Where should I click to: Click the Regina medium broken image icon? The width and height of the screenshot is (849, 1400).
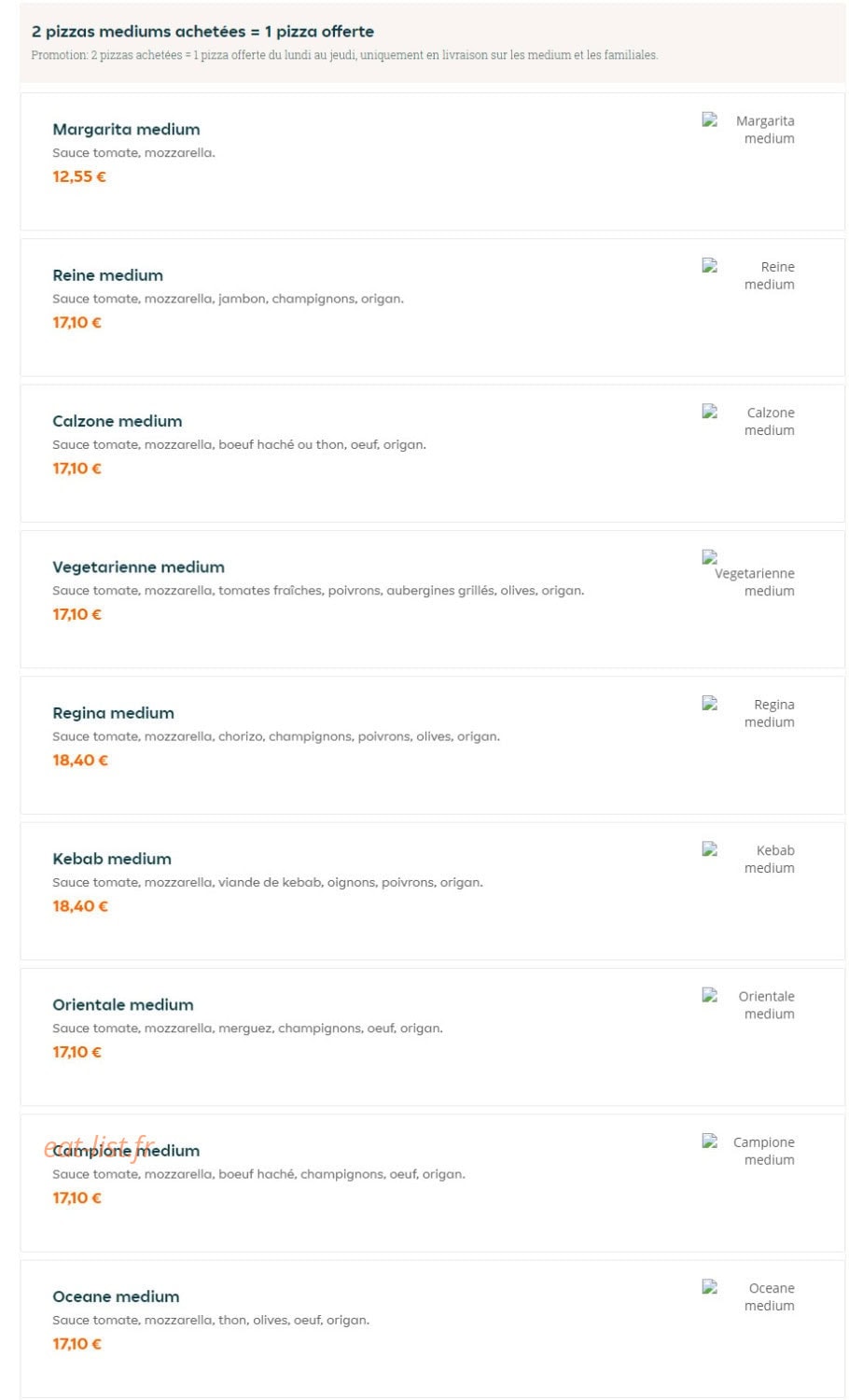click(710, 703)
